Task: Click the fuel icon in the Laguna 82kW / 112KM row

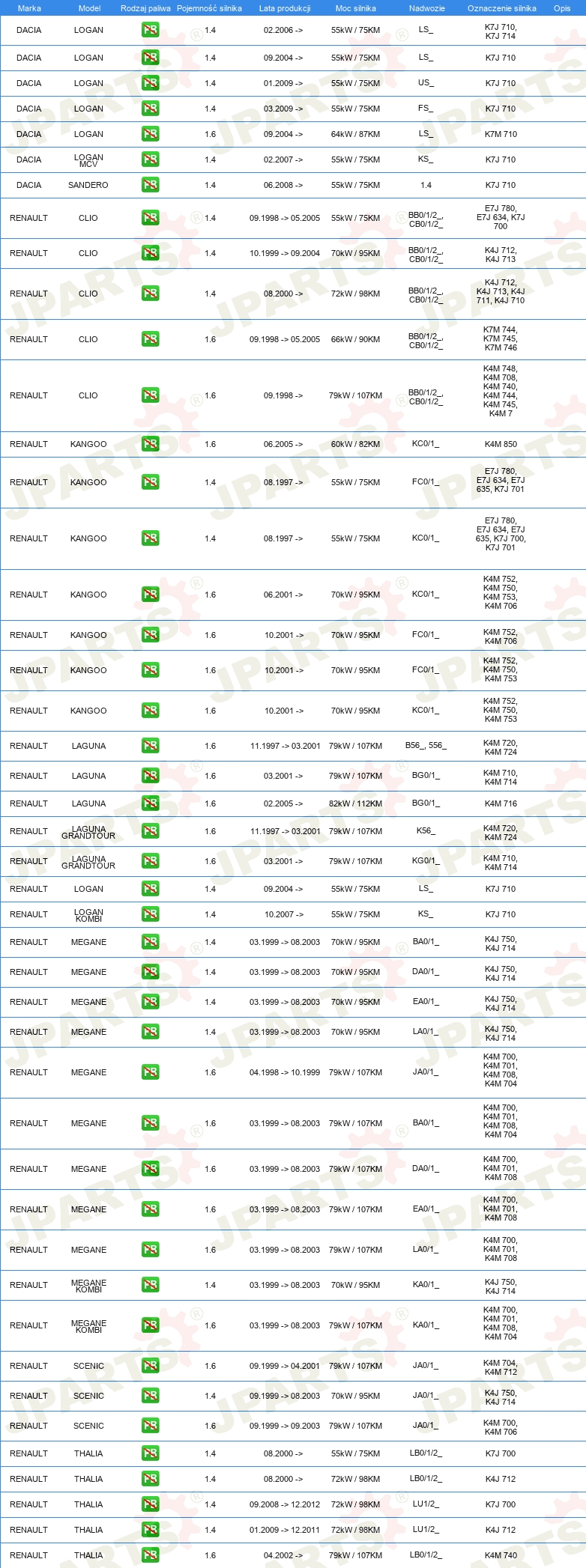Action: [150, 803]
